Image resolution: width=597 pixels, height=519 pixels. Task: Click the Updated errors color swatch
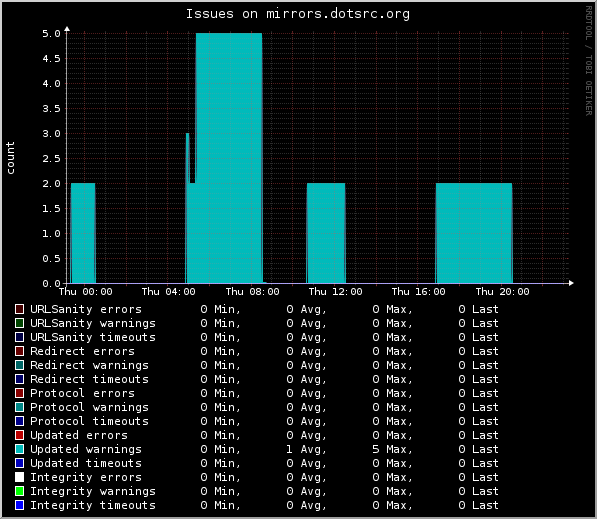[x=19, y=435]
